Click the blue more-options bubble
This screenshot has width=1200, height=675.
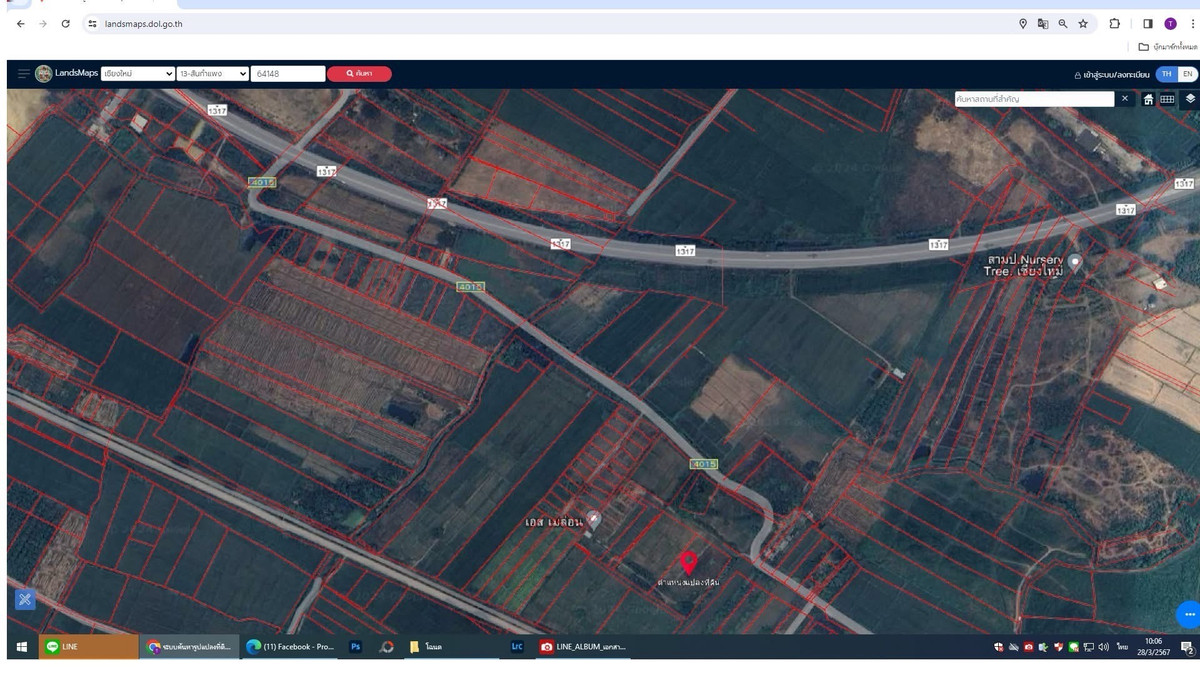(x=1188, y=613)
